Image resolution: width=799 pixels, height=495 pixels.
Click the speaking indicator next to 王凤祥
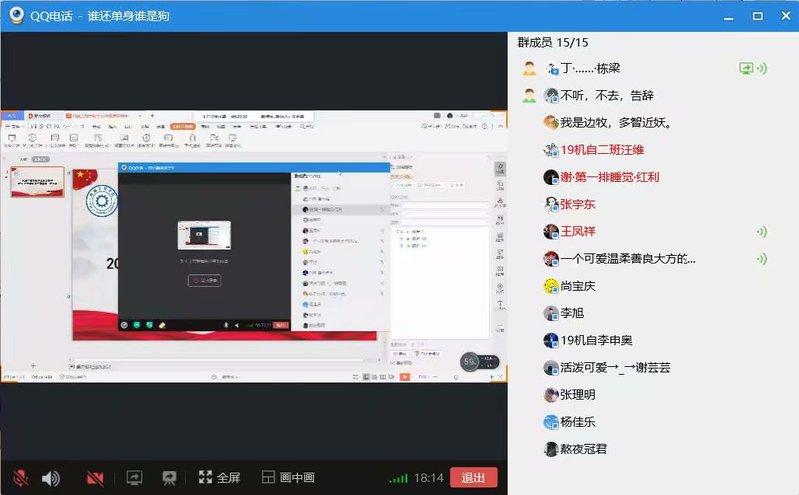pos(761,232)
